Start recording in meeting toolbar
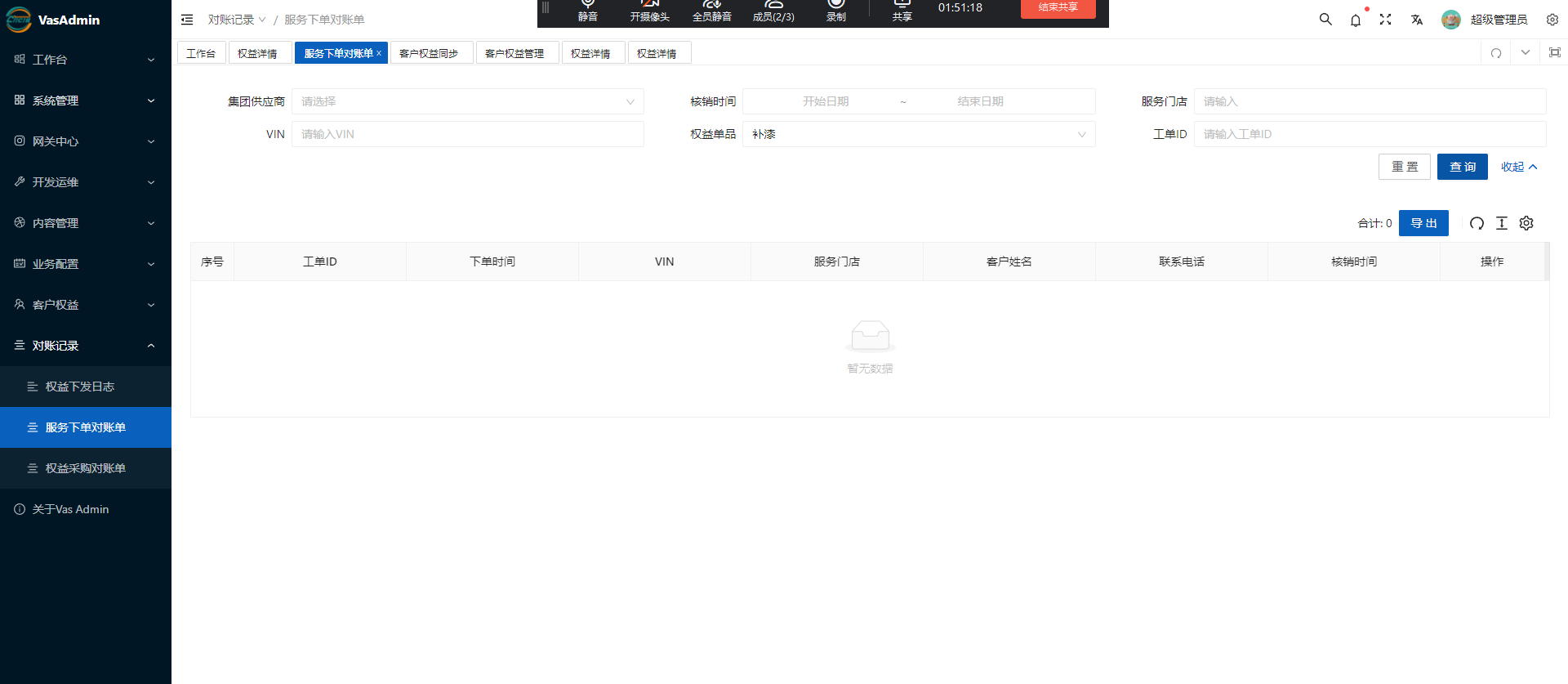The width and height of the screenshot is (1568, 684). coord(836,11)
